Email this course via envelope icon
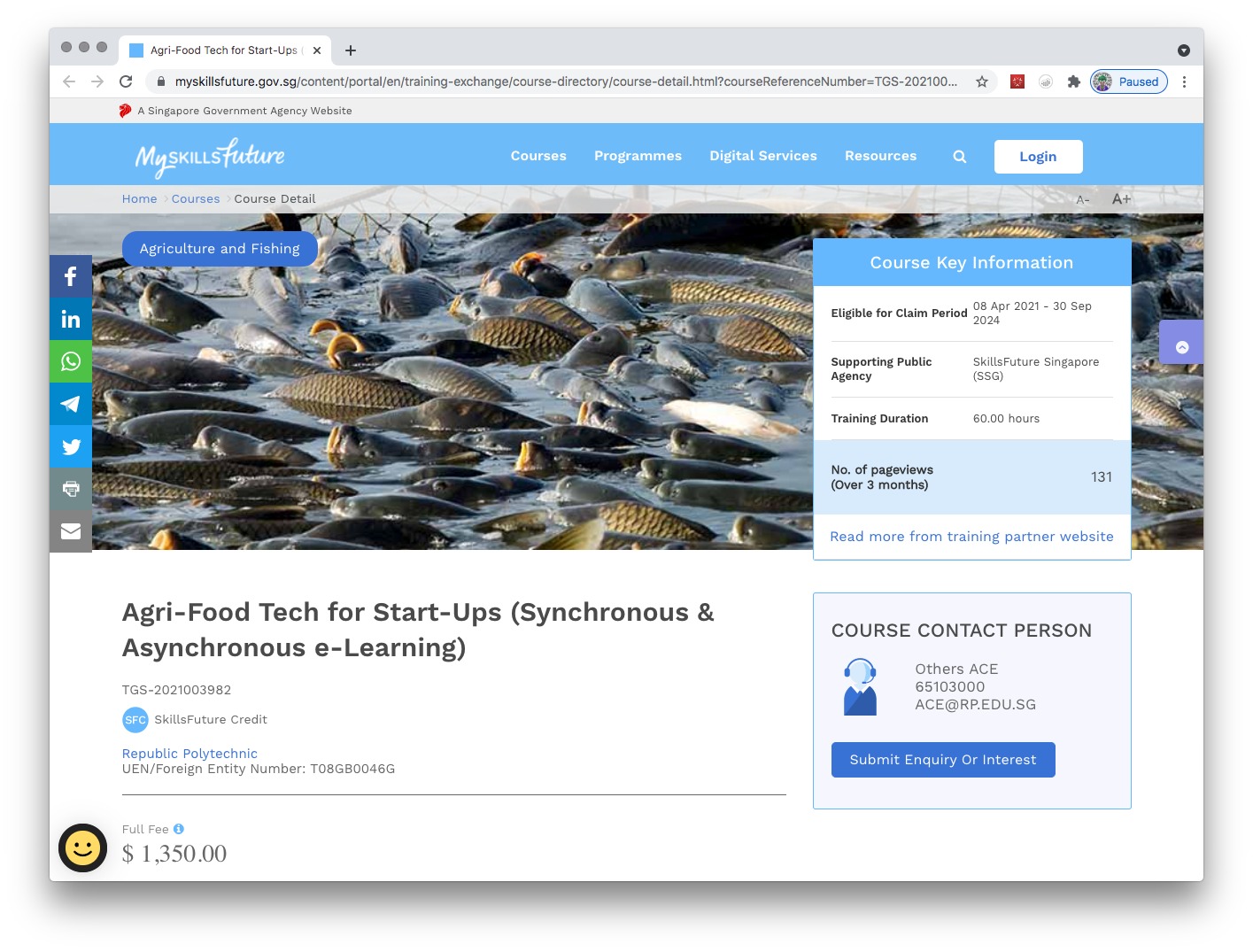Viewport: 1253px width, 952px height. [71, 531]
